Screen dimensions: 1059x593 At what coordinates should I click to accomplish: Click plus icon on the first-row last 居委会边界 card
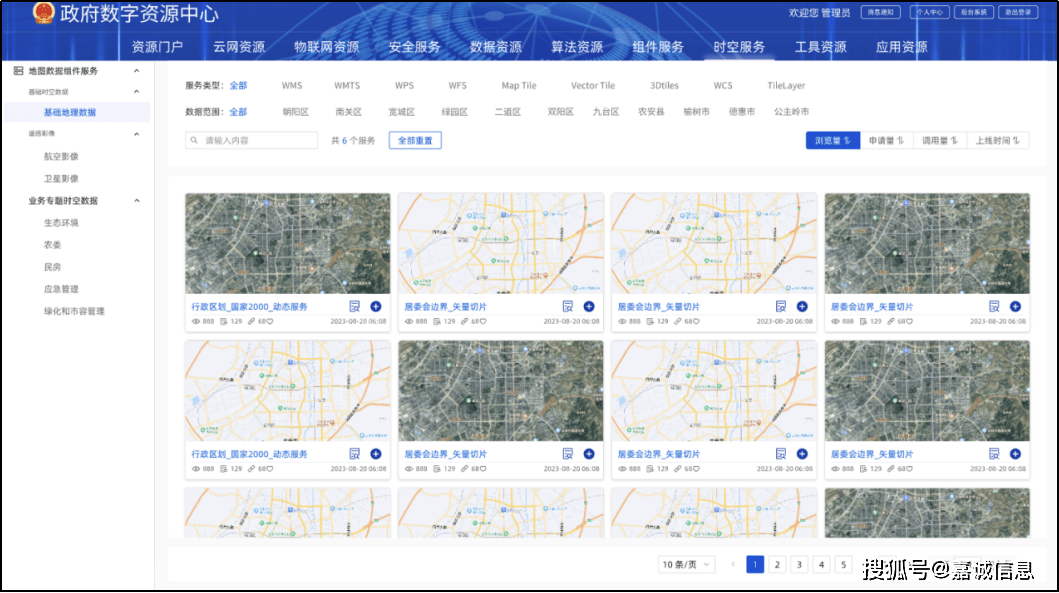tap(1015, 307)
